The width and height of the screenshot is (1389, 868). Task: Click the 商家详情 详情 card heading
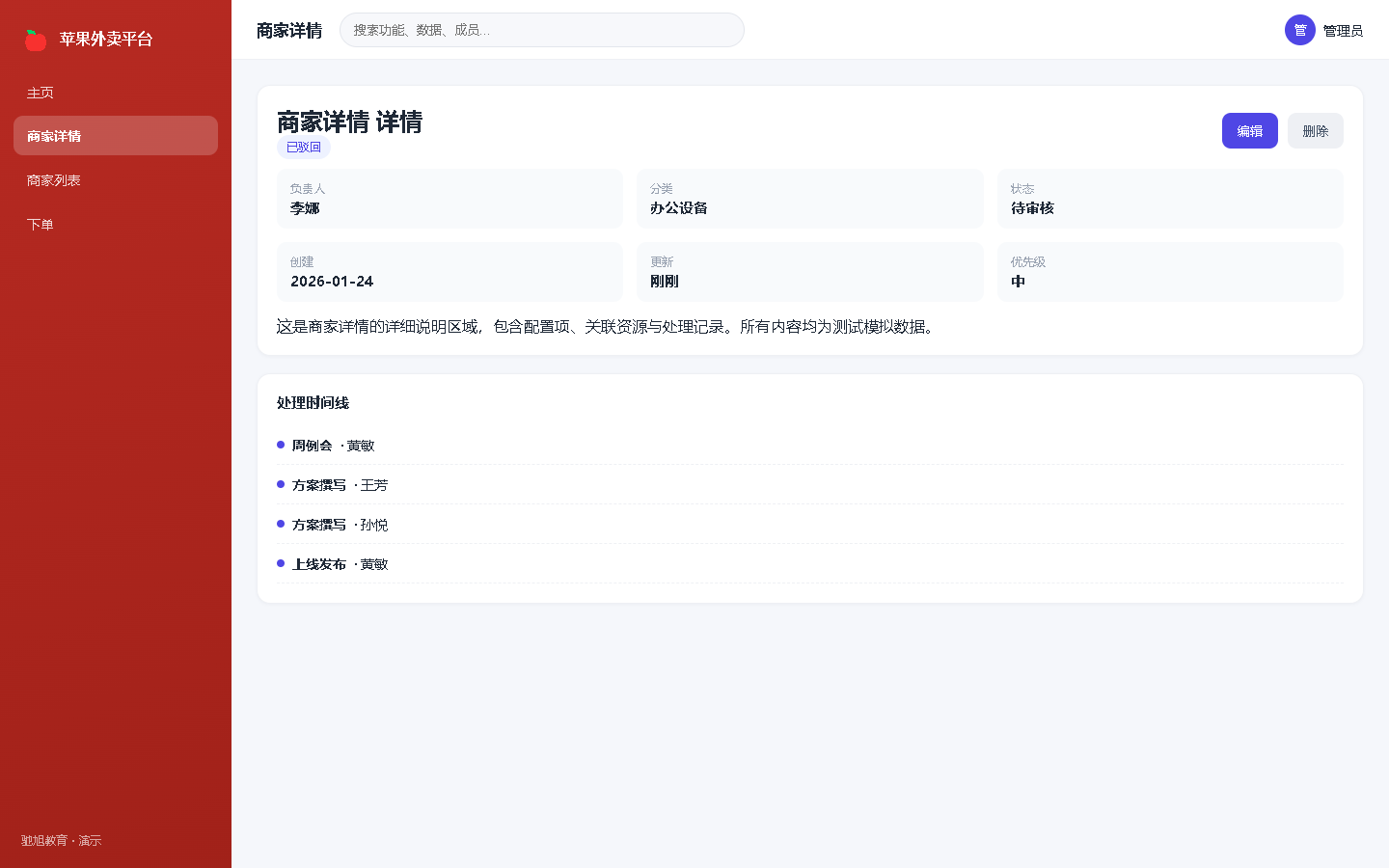(x=350, y=122)
